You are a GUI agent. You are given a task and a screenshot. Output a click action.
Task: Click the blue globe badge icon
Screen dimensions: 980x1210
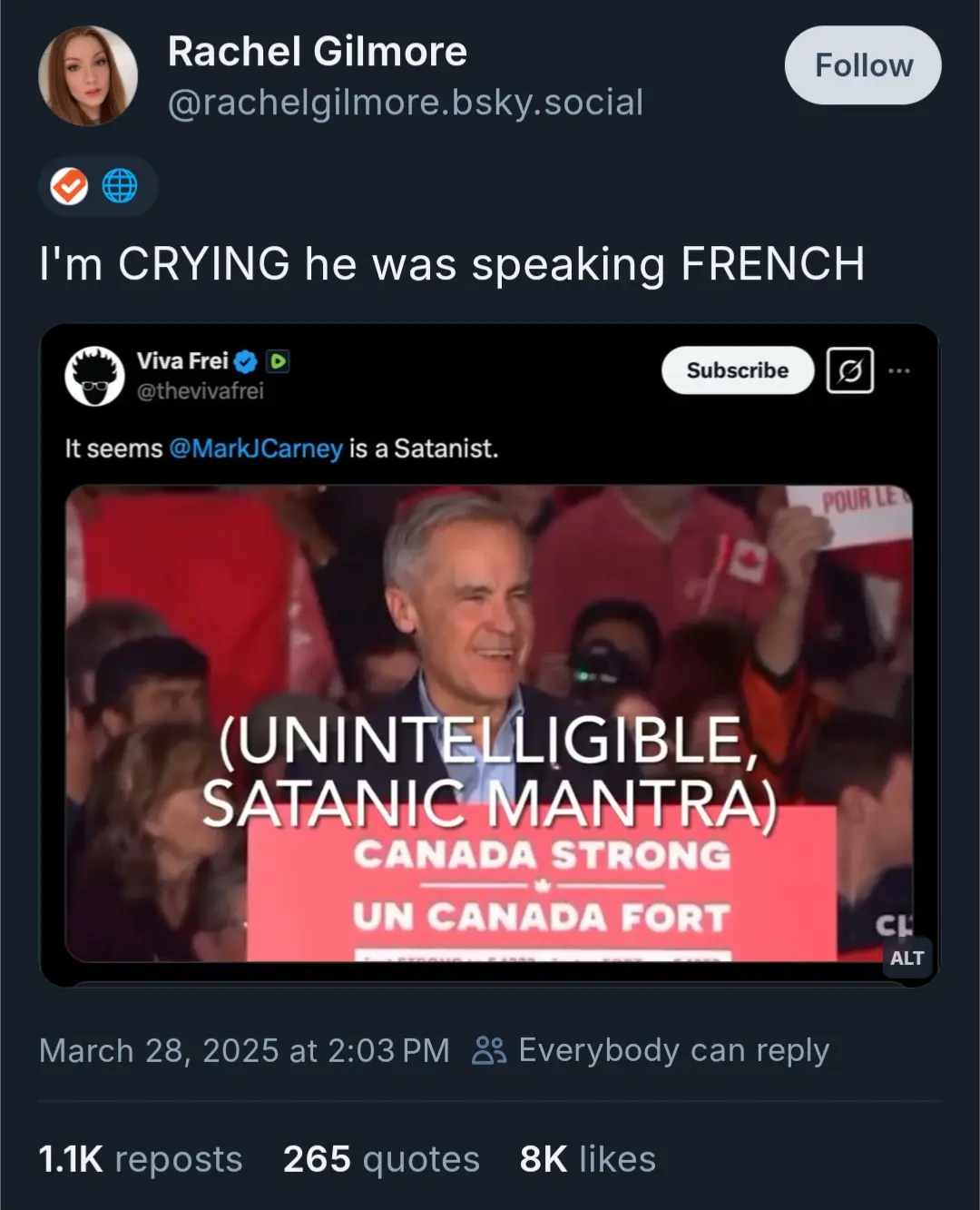tap(120, 186)
